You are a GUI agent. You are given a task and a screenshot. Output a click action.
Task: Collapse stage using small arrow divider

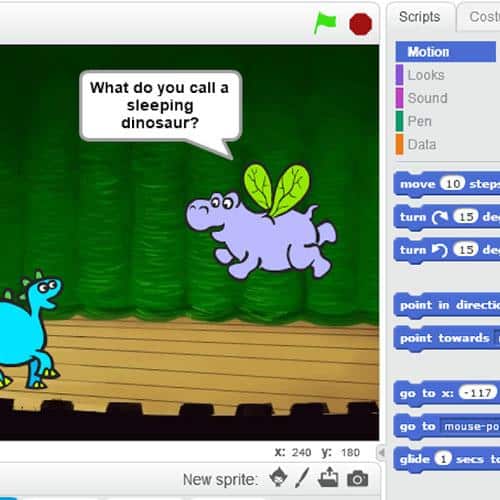coord(381,452)
